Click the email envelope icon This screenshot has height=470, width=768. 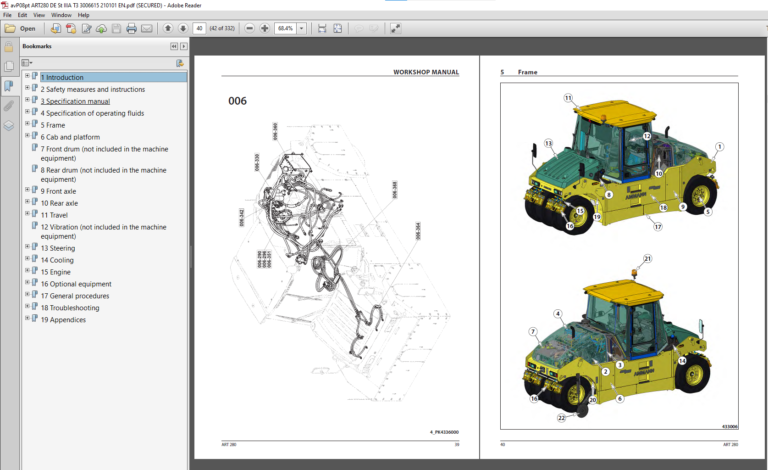(x=147, y=29)
